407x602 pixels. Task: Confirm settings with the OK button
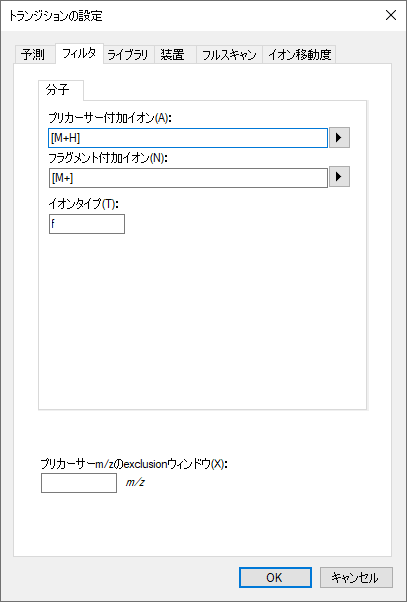click(x=275, y=577)
